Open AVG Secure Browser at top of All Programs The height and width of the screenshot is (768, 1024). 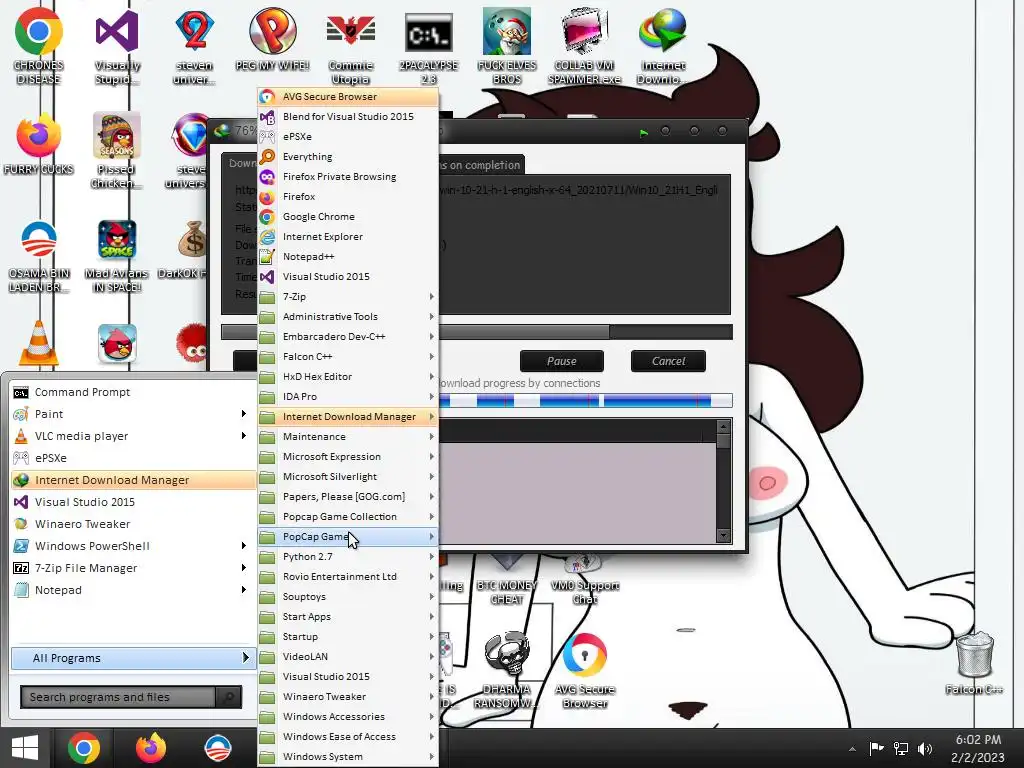(x=348, y=97)
